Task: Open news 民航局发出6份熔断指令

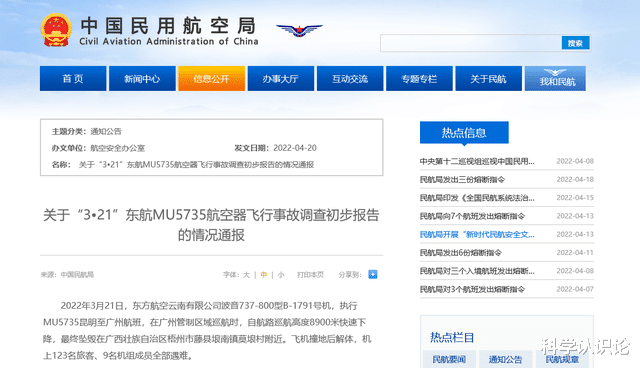Action: (461, 253)
